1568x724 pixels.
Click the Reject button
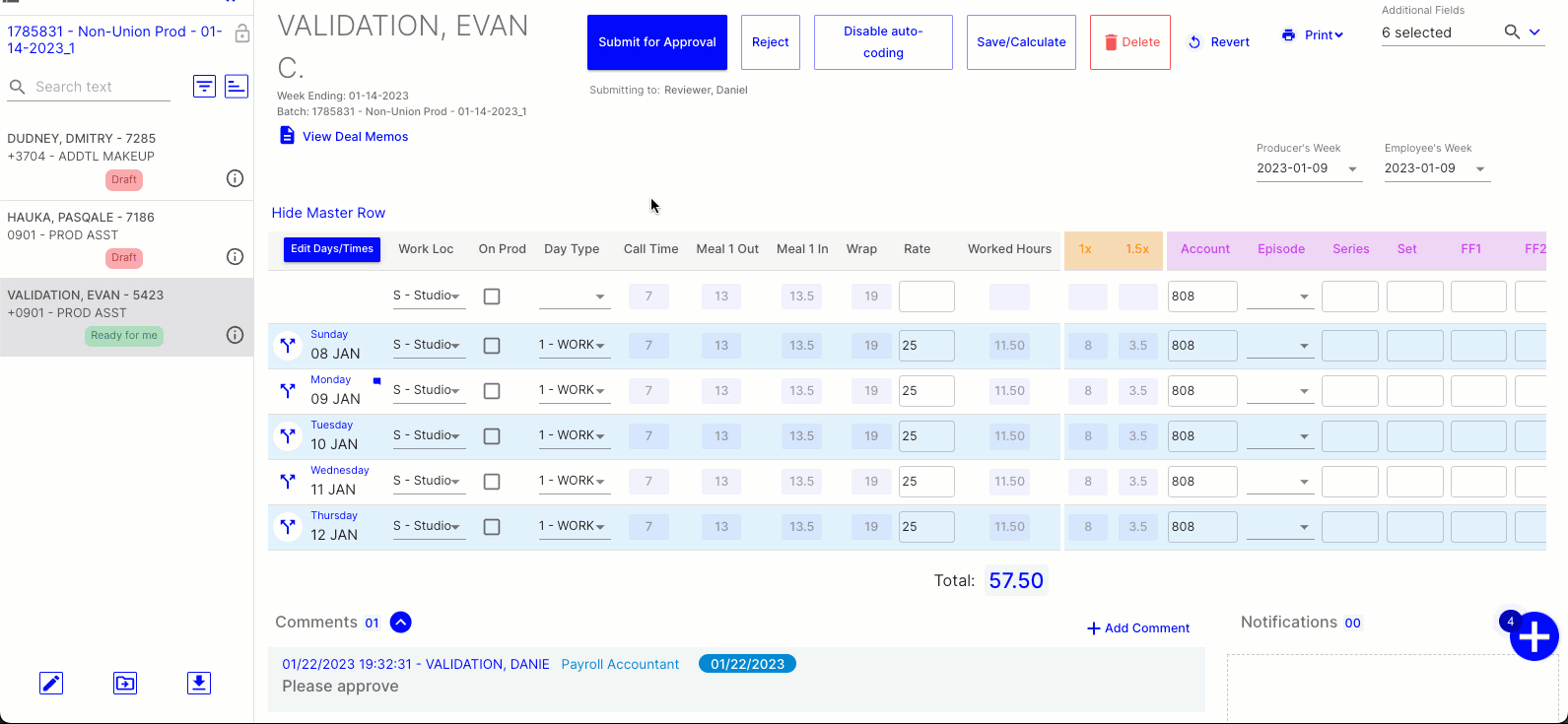pos(771,42)
